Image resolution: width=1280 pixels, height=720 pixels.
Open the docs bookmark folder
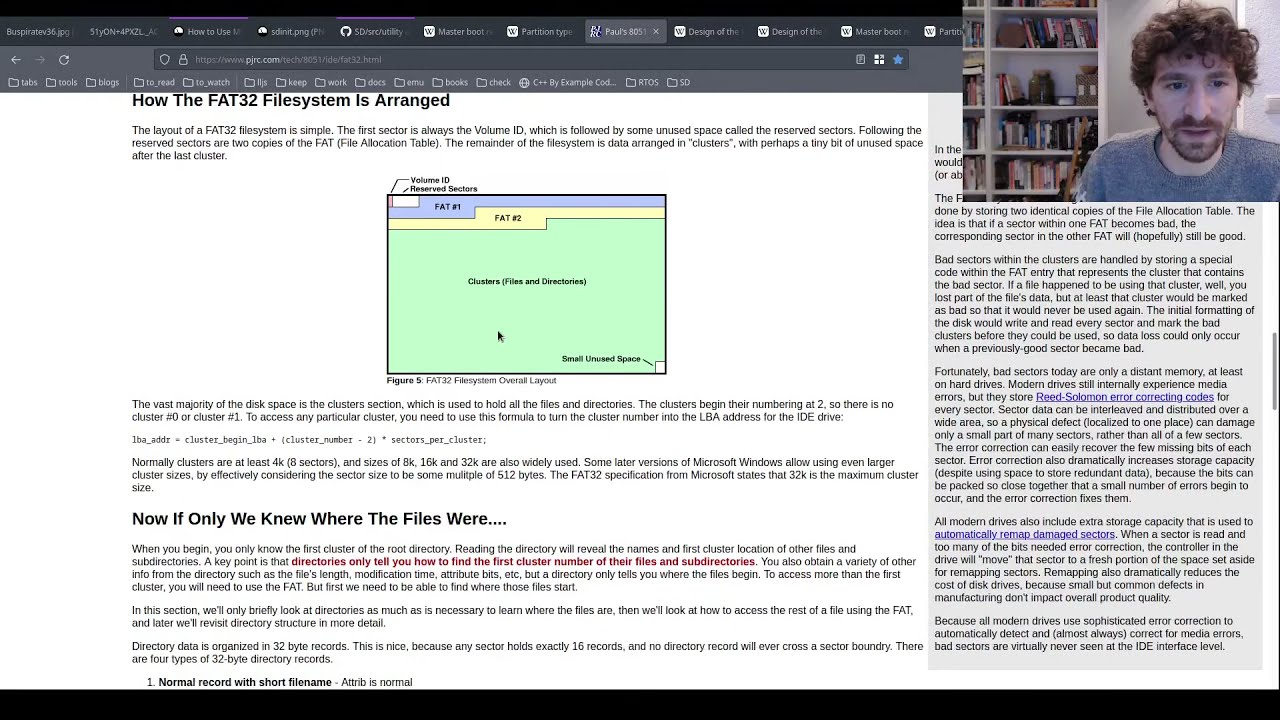coord(370,83)
